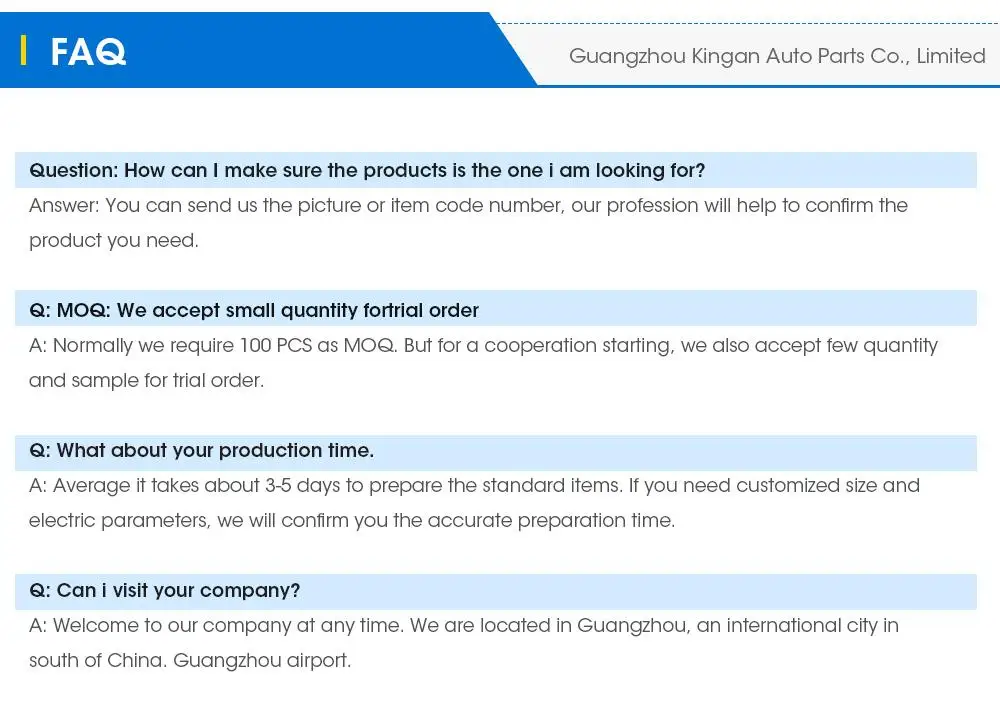Click the FAQ heading title
Viewport: 1000px width, 722px height.
[x=88, y=51]
